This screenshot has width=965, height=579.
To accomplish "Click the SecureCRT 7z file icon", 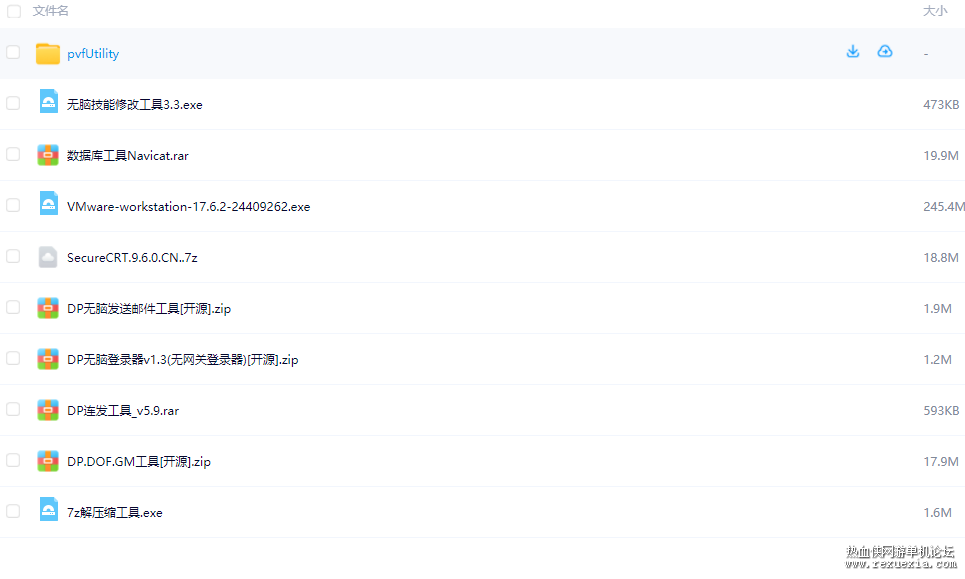I will coord(48,257).
